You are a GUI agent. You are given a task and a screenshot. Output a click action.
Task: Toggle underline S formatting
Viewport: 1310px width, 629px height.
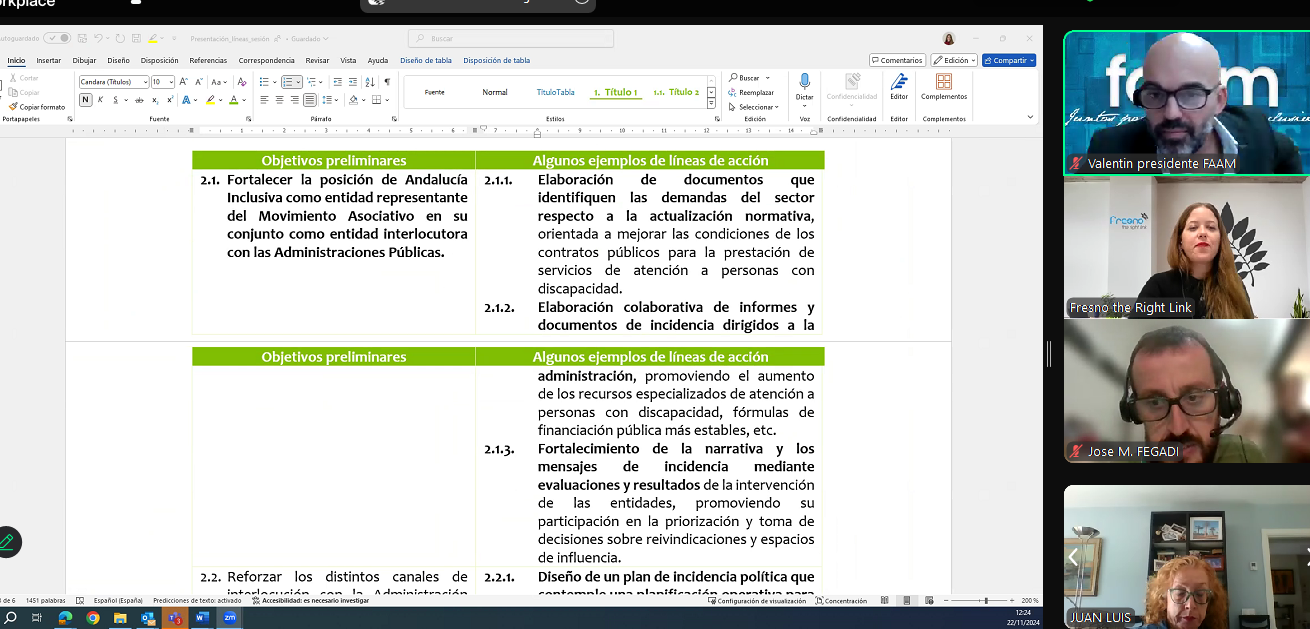point(115,100)
